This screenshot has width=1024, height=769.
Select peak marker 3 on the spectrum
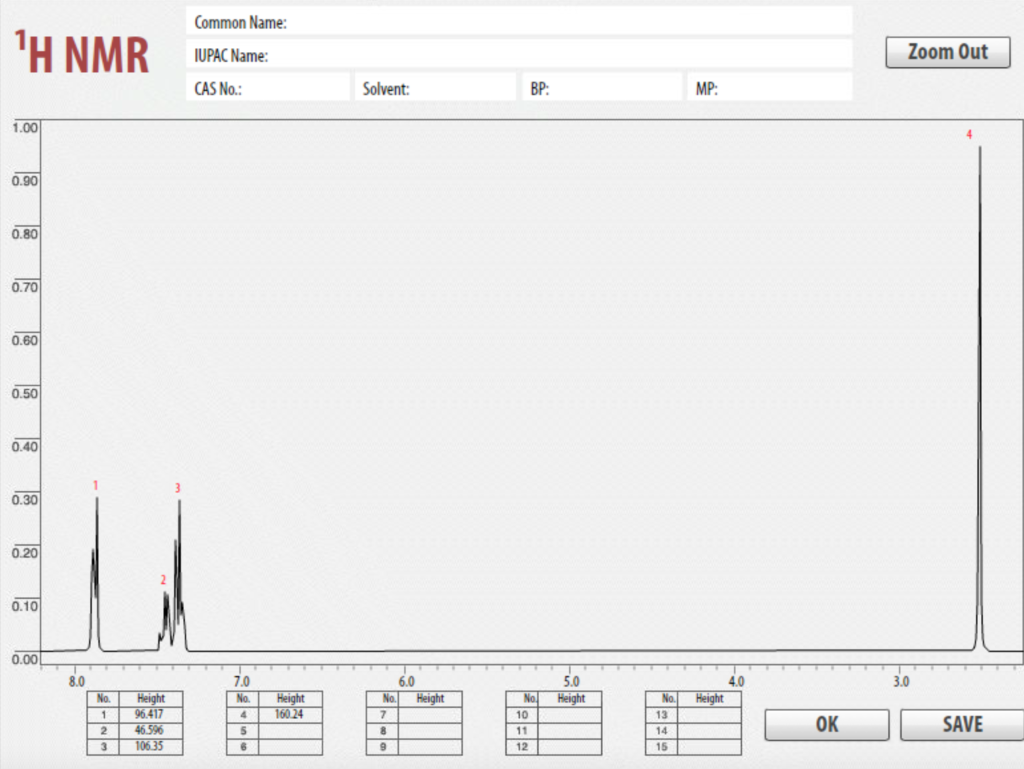tap(177, 489)
